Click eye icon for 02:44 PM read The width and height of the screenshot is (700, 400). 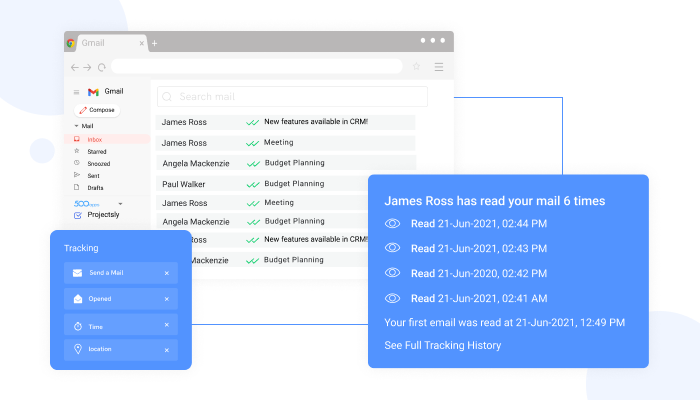(392, 224)
